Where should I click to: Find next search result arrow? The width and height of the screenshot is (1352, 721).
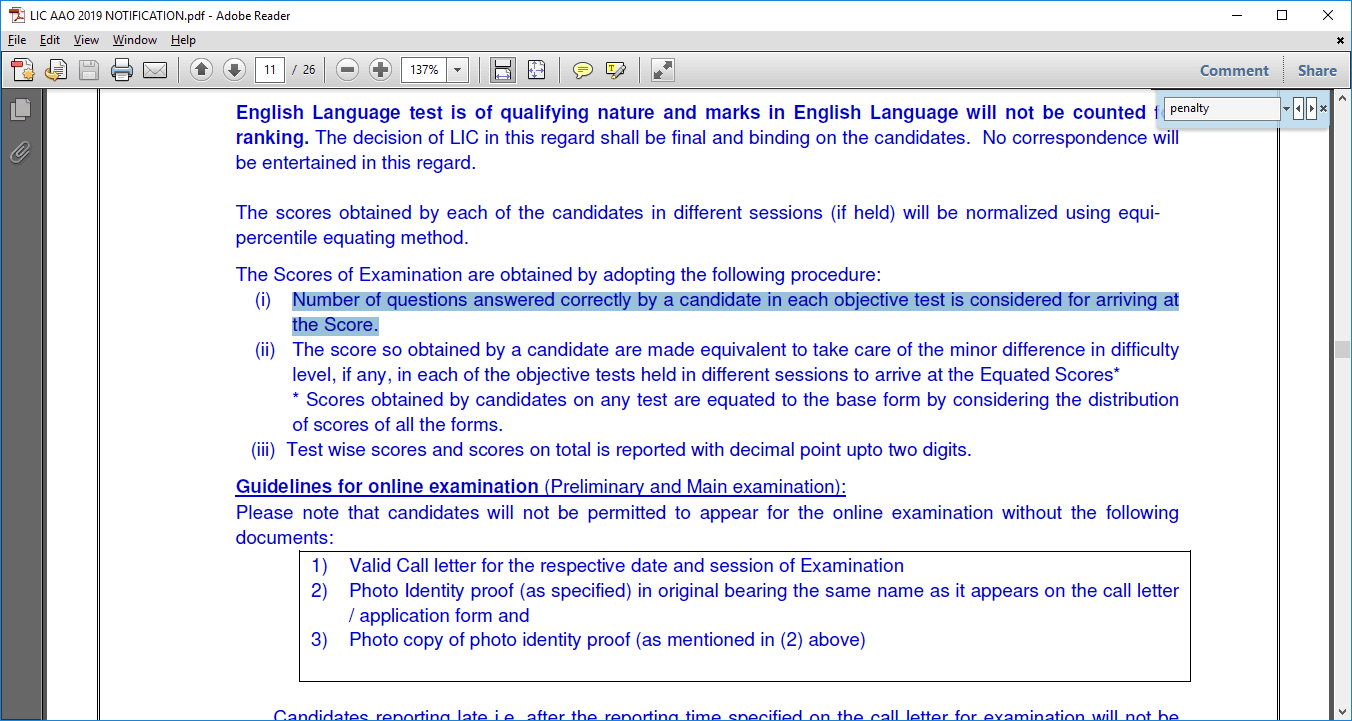[1311, 108]
